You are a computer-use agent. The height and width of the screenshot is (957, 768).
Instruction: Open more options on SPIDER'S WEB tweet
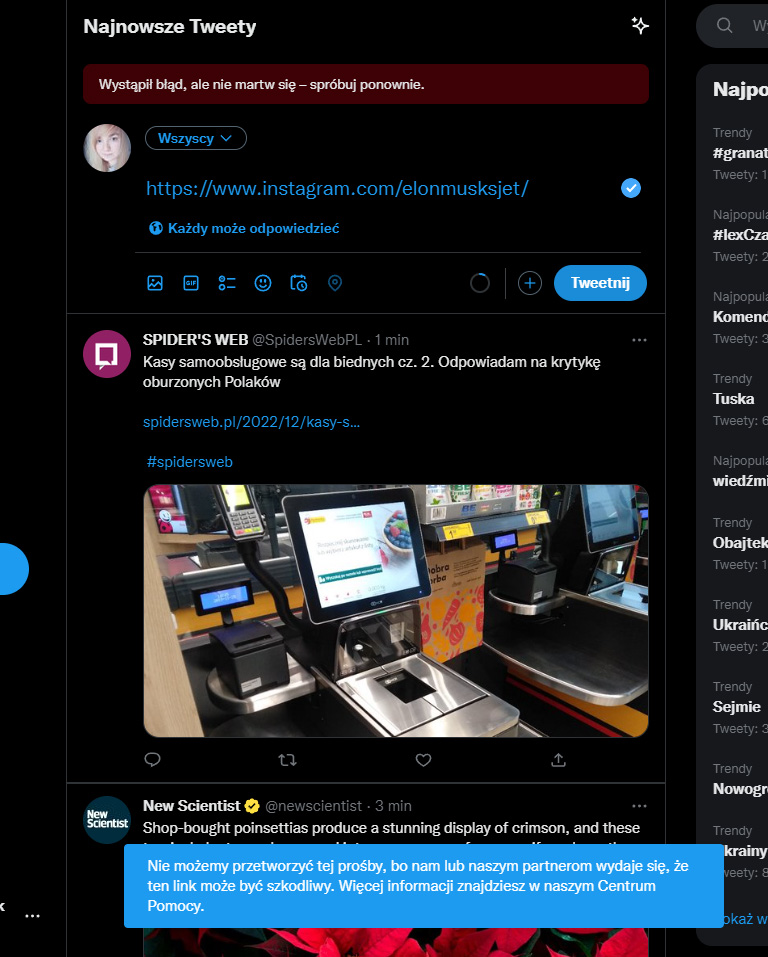coord(639,340)
